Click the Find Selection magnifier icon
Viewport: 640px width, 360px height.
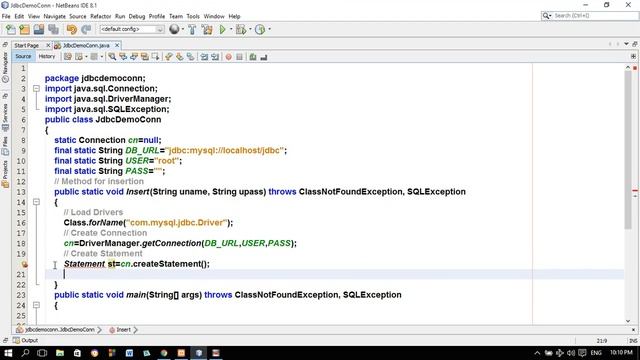pyautogui.click(x=112, y=57)
